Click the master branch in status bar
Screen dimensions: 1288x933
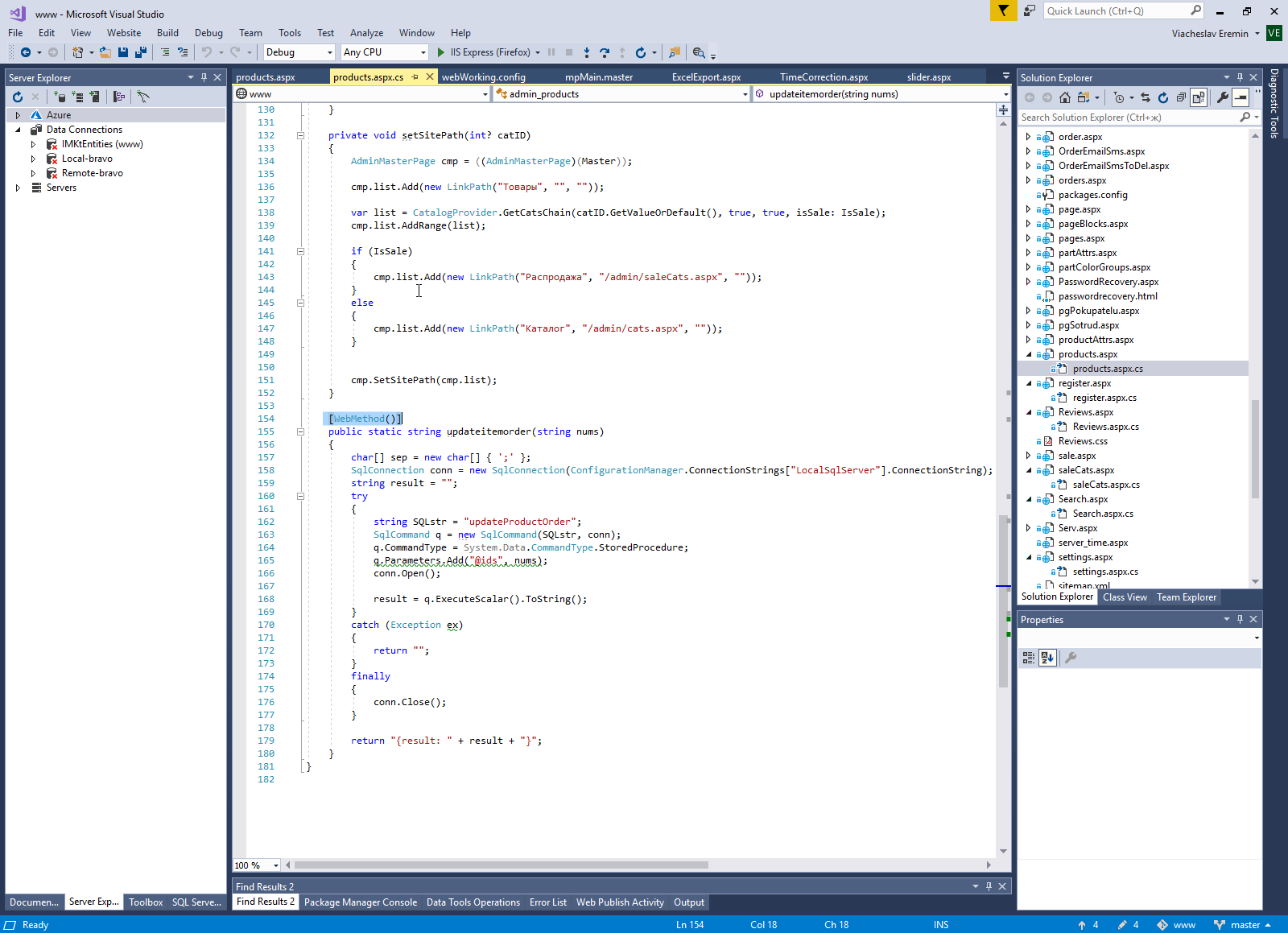tap(1244, 925)
